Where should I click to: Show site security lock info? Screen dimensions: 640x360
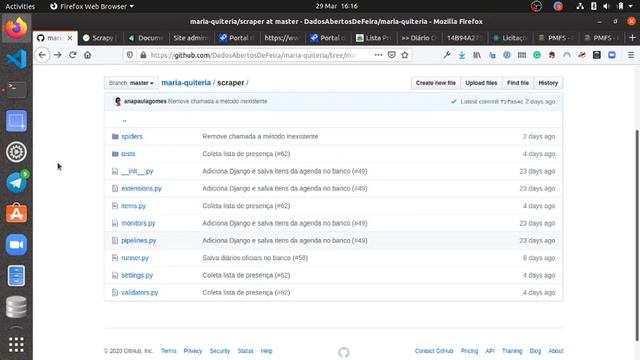[143, 55]
